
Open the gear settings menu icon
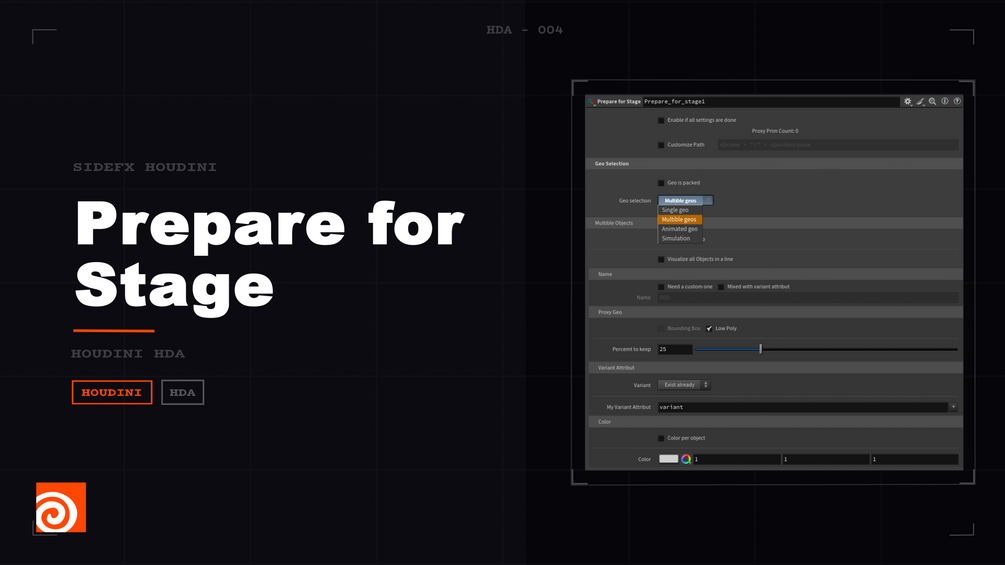[x=908, y=101]
